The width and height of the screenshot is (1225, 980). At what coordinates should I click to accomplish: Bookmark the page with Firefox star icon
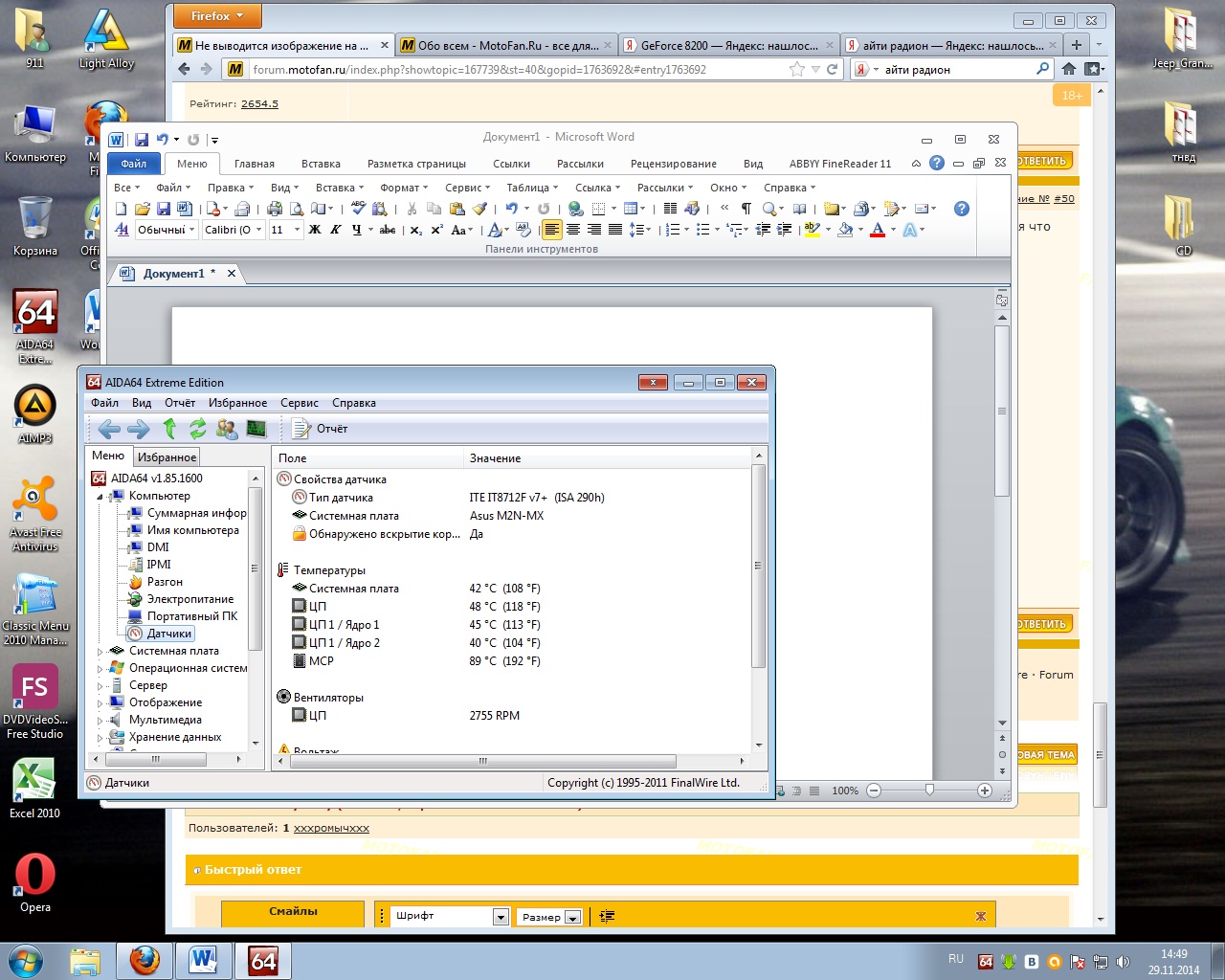(796, 69)
